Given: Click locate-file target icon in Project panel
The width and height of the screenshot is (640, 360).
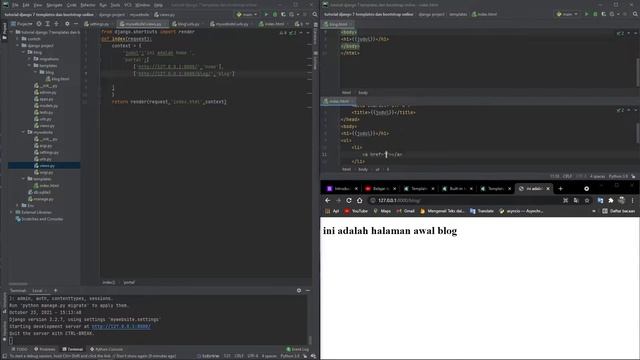Looking at the screenshot, I should click(39, 24).
